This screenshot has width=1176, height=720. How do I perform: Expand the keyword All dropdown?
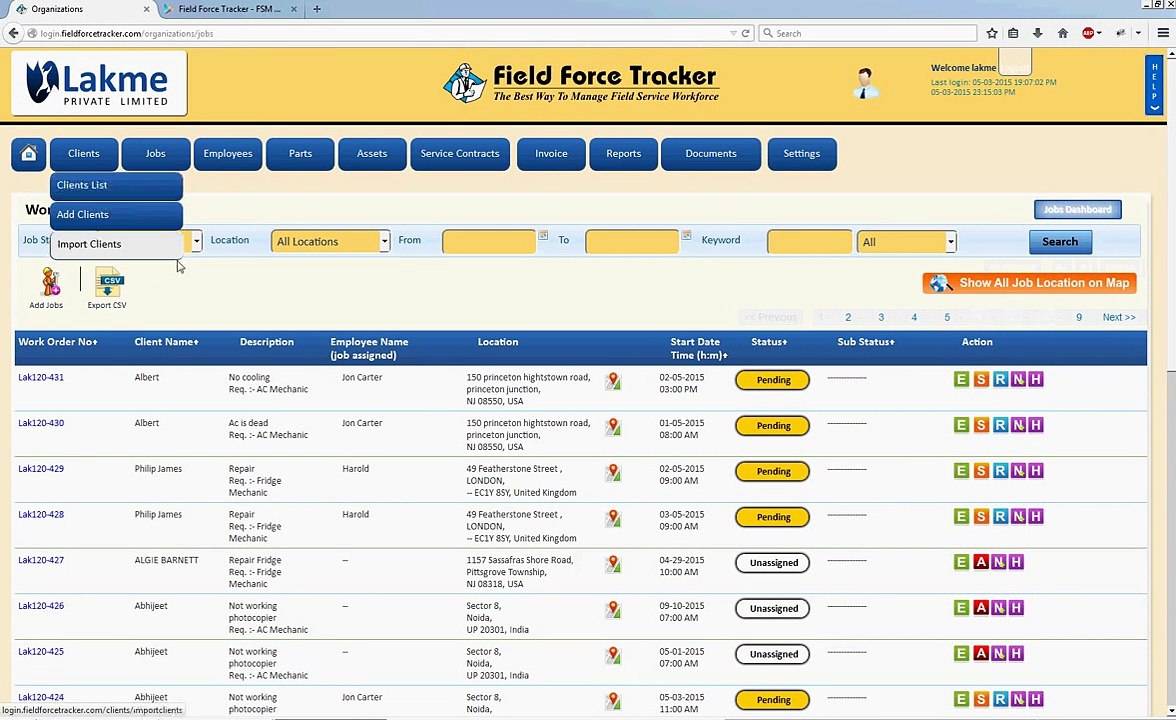pyautogui.click(x=950, y=242)
